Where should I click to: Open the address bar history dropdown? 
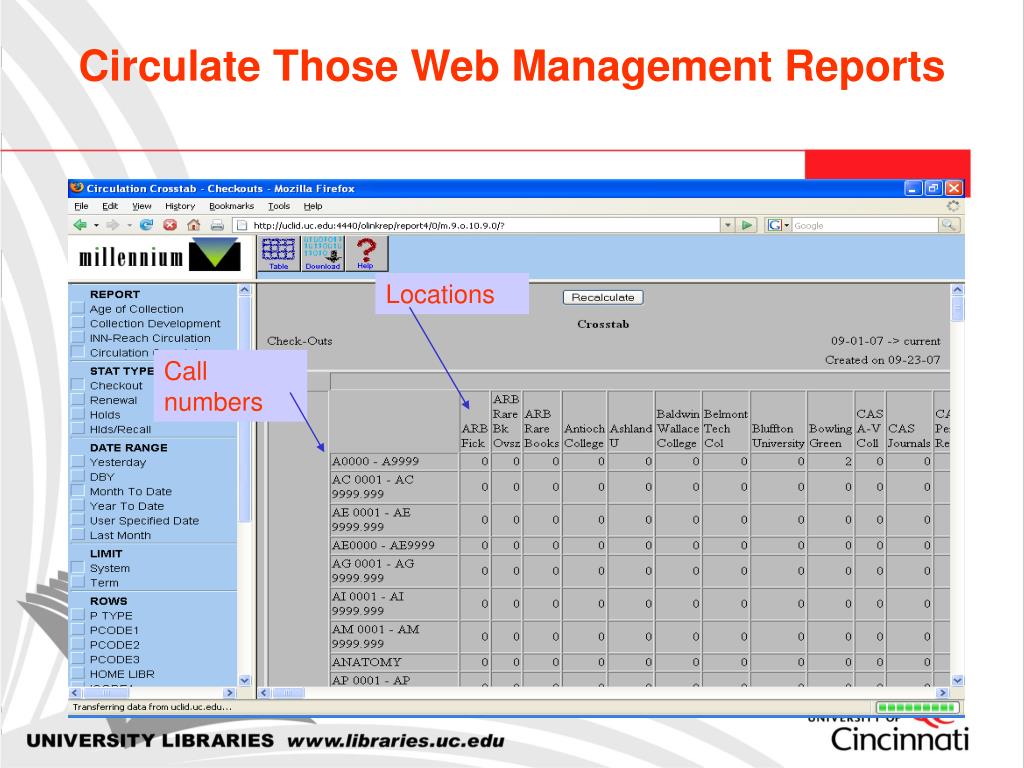click(728, 225)
